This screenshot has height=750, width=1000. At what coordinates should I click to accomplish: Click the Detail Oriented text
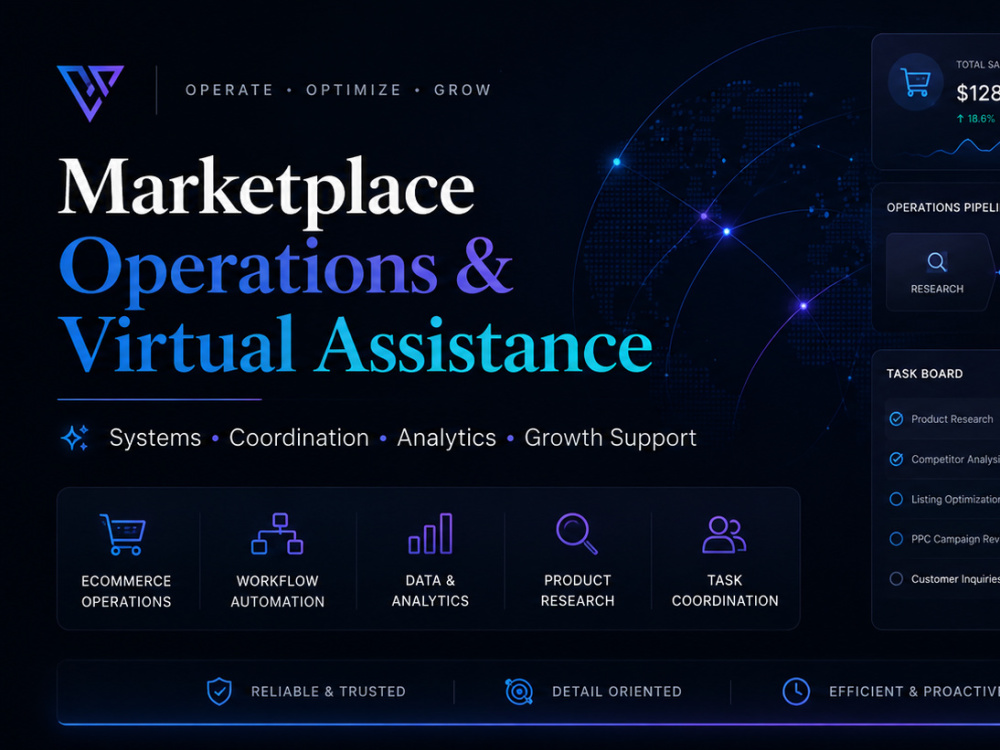[x=617, y=691]
